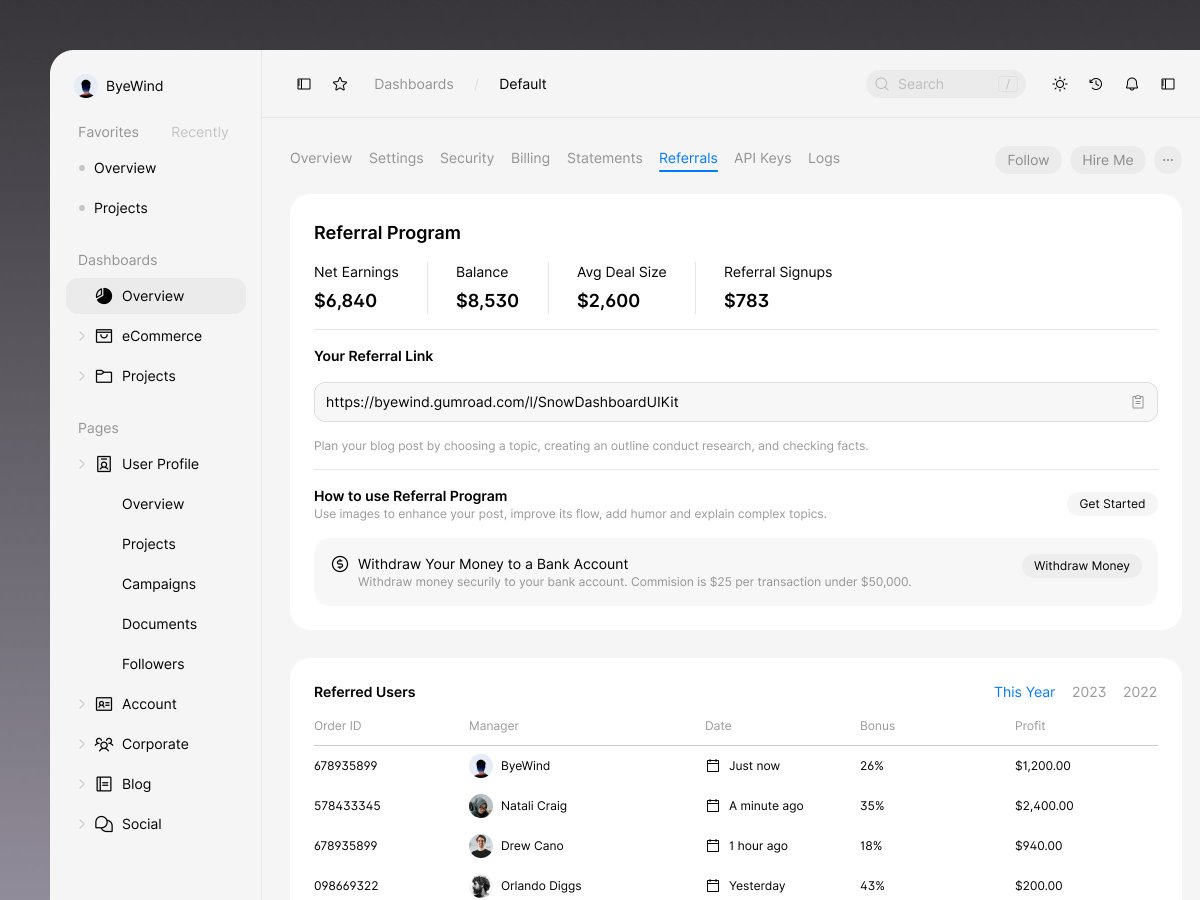Filter referred users by 2023
Image resolution: width=1200 pixels, height=900 pixels.
(x=1089, y=692)
